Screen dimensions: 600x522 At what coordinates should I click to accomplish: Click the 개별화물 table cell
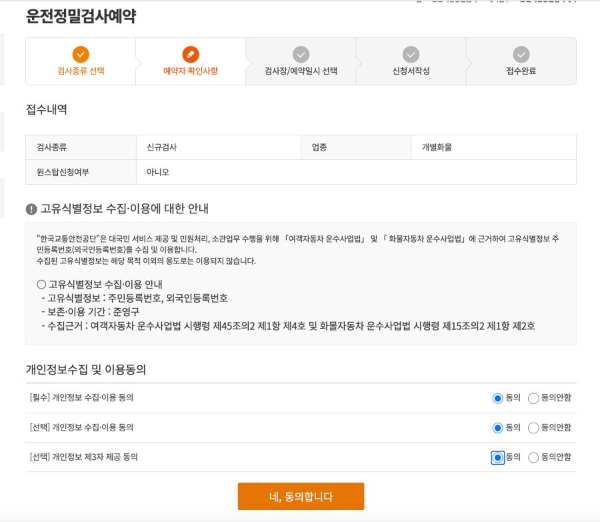494,147
